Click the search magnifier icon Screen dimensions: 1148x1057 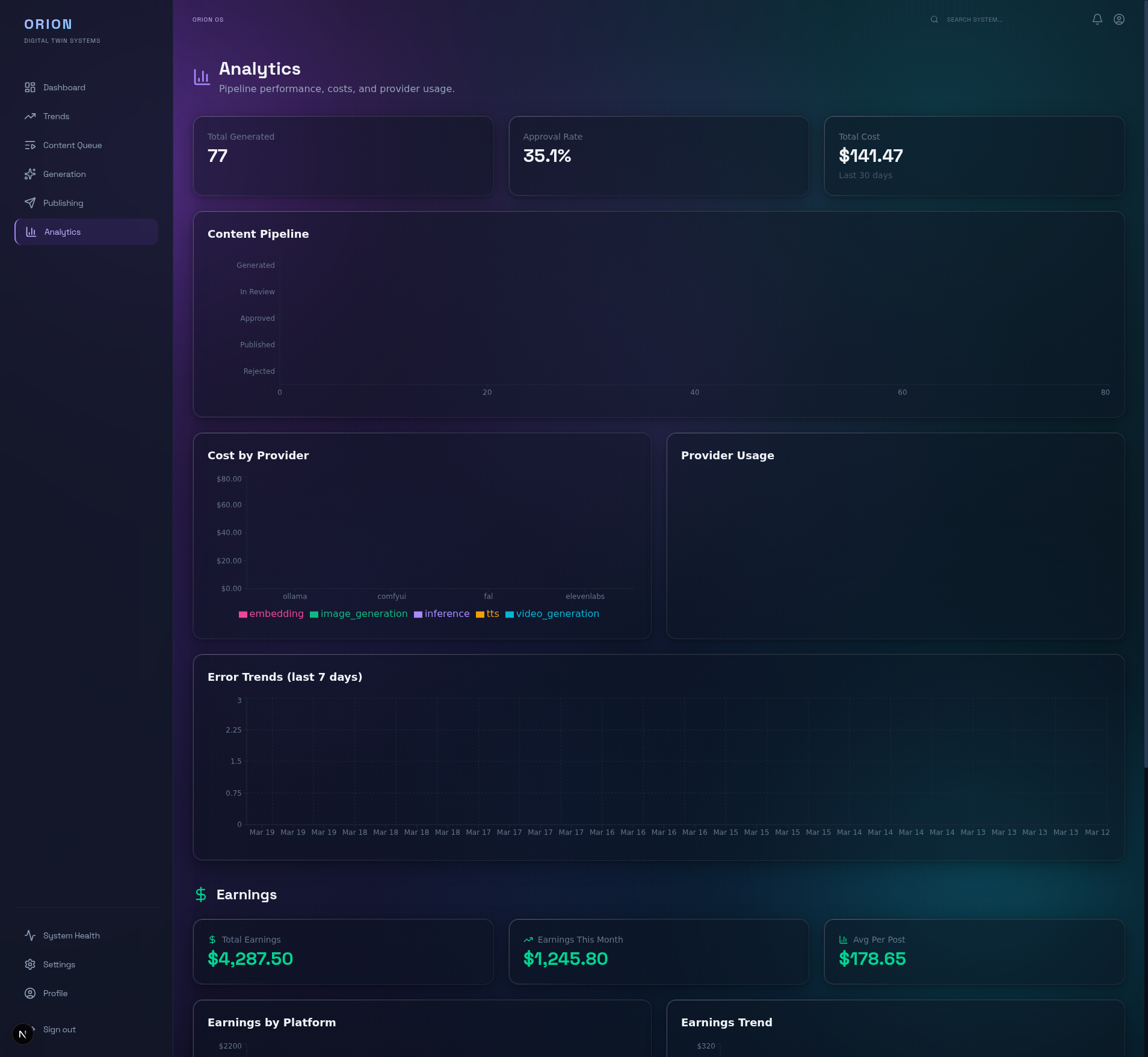point(934,19)
